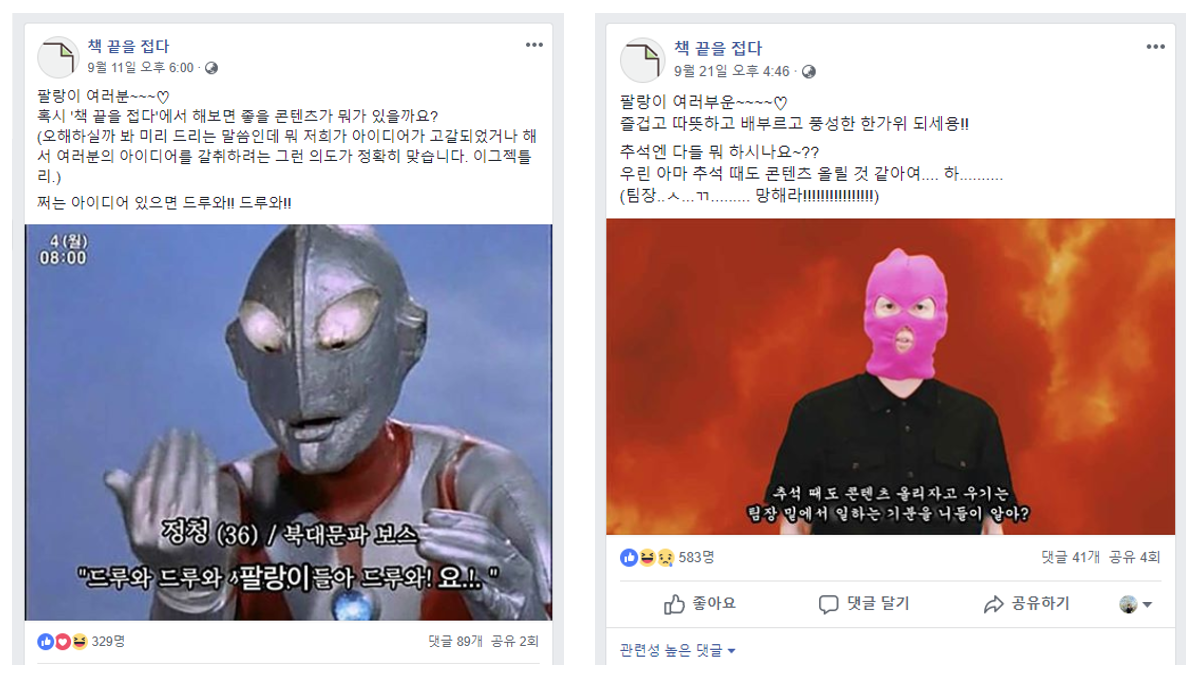Click the globe privacy icon on the 9월 21일 post

click(808, 72)
